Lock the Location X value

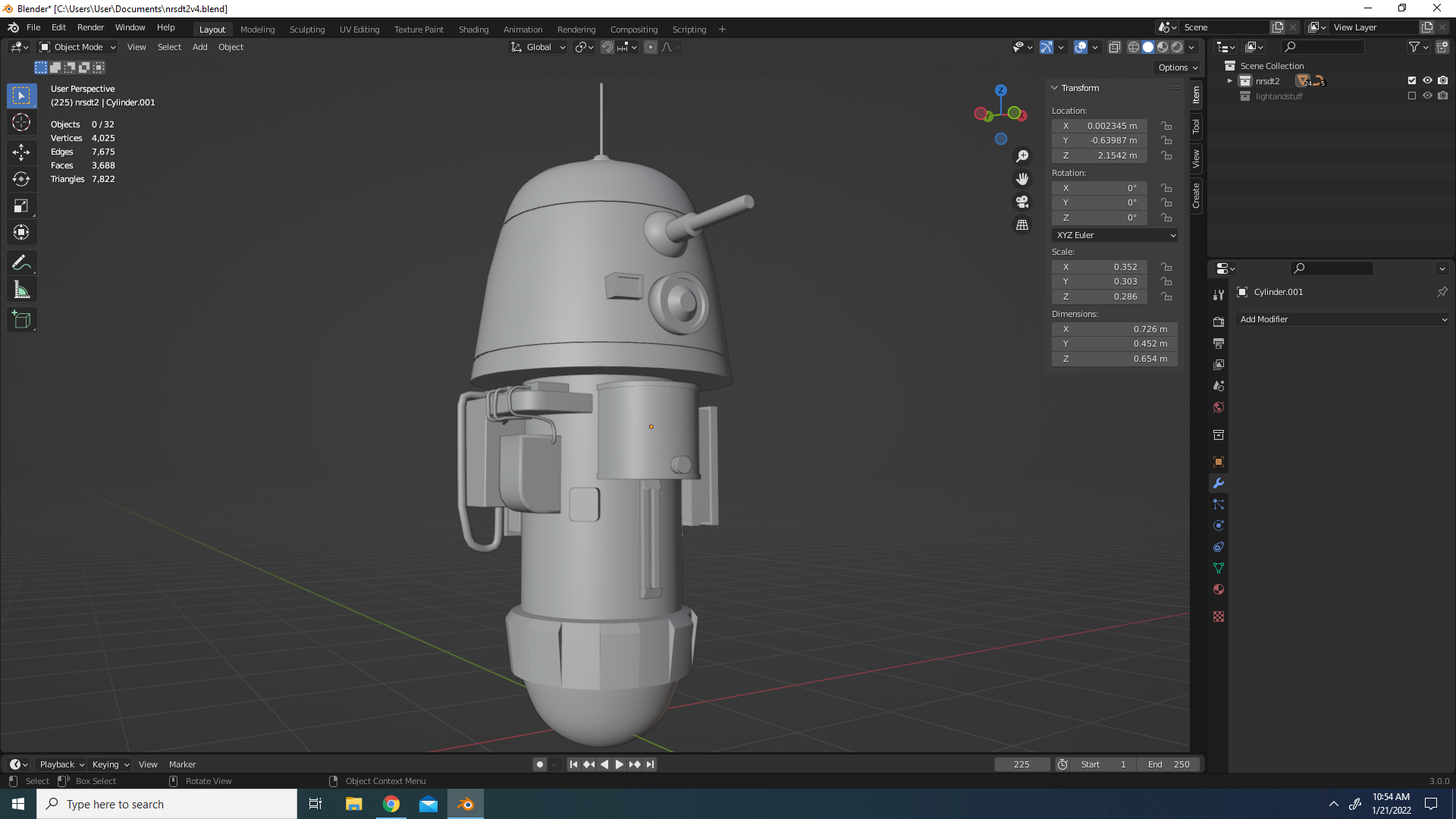(x=1166, y=126)
